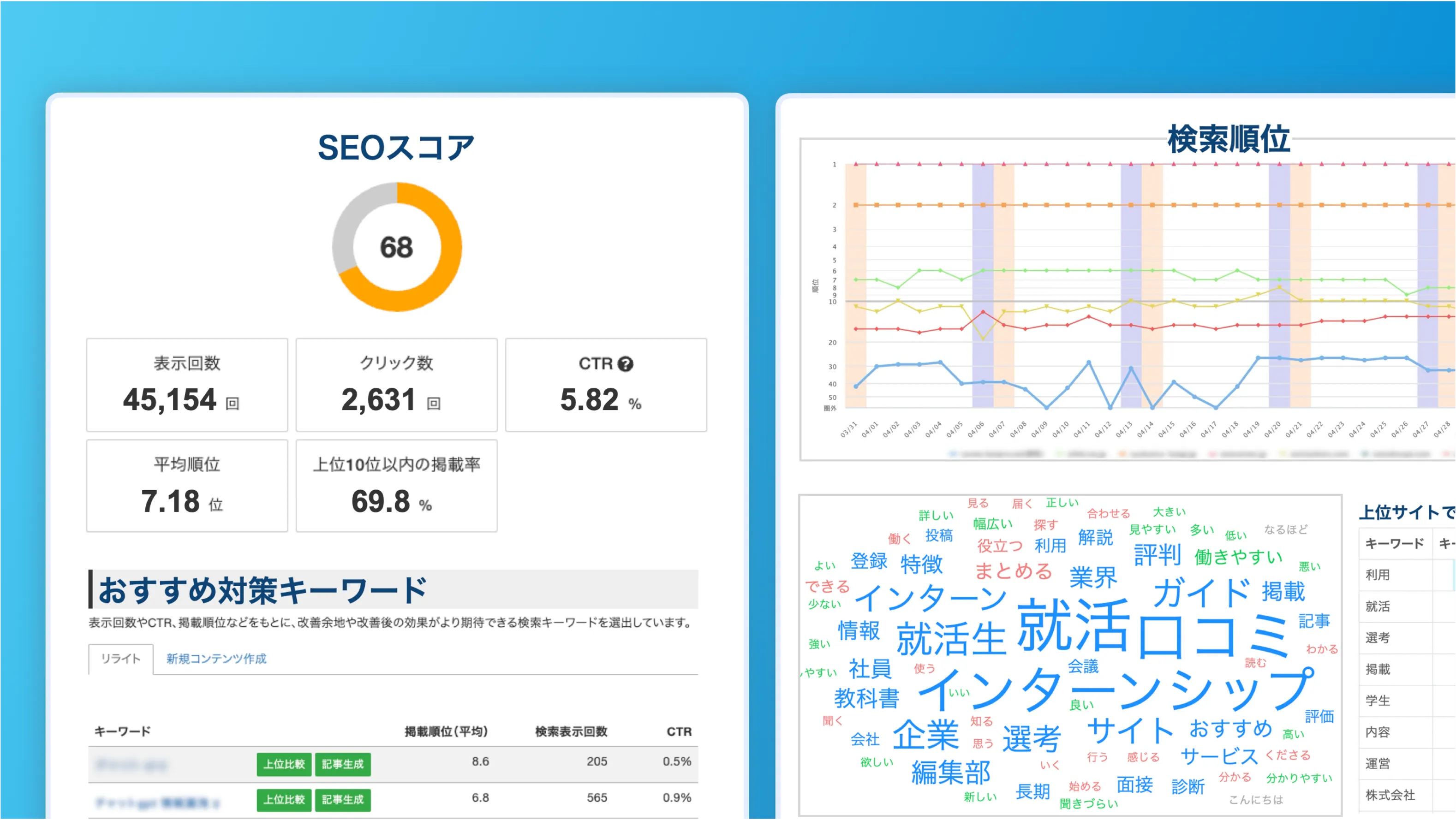Screen dimensions: 1456x820
Task: Switch to the リライト tab
Action: click(120, 659)
